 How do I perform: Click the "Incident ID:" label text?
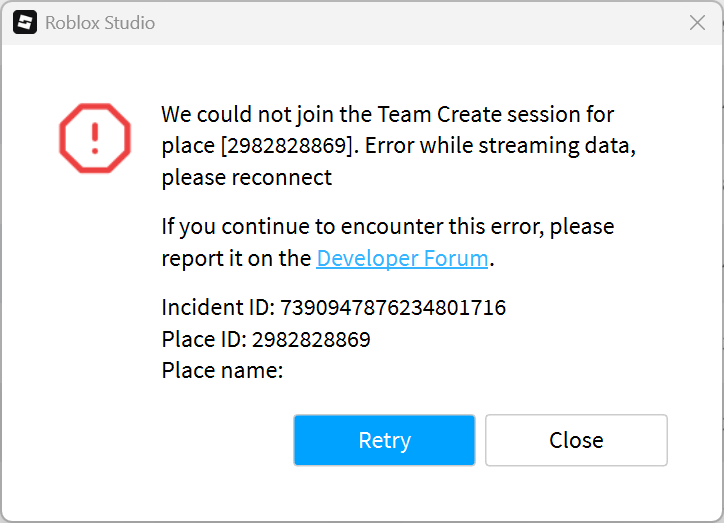(218, 308)
